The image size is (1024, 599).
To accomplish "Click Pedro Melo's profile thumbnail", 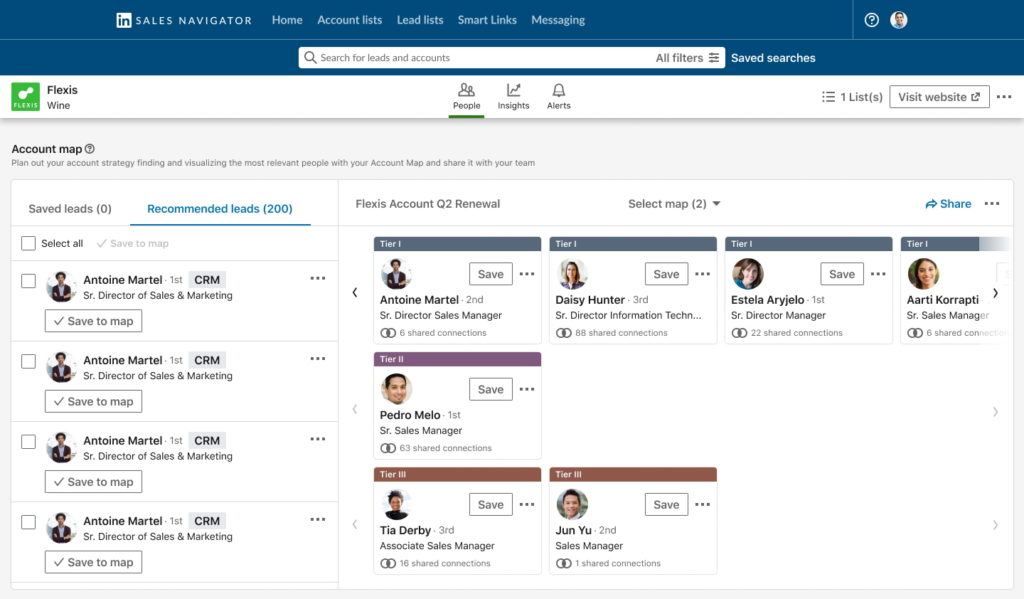I will pos(396,388).
